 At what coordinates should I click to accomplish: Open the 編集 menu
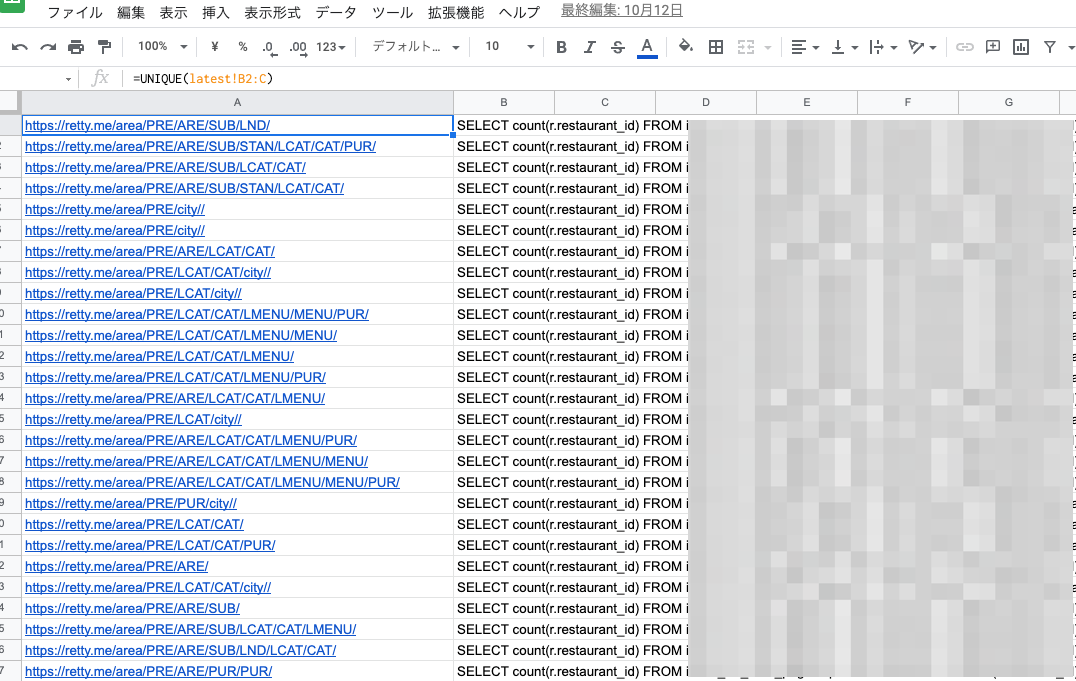130,12
